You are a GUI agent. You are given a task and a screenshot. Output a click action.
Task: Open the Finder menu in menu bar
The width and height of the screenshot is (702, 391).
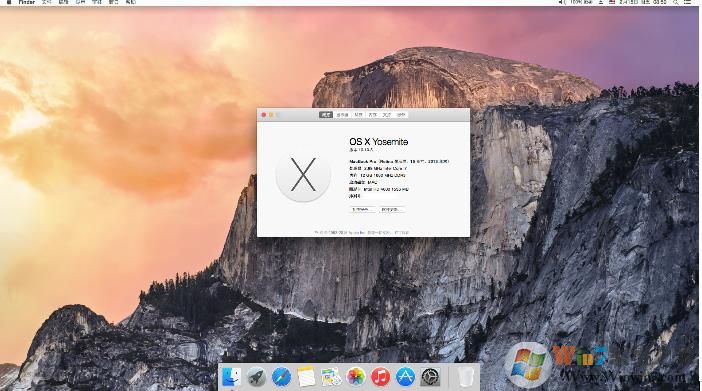click(x=26, y=2)
